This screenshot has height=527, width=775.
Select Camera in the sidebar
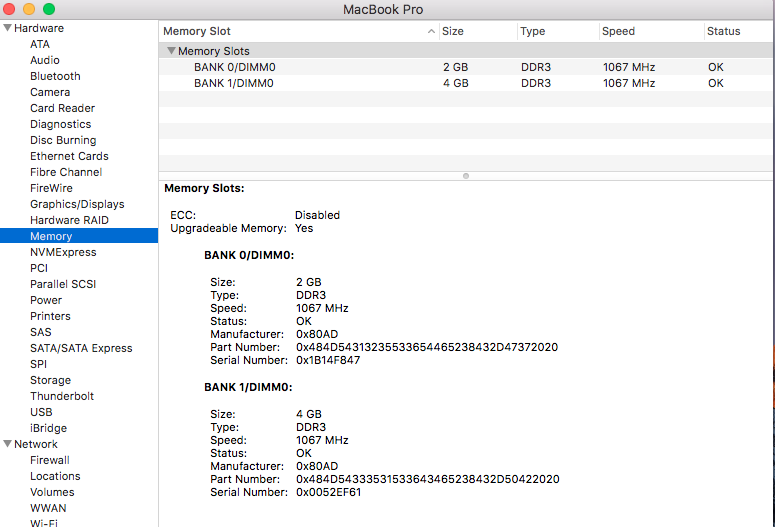[x=50, y=92]
